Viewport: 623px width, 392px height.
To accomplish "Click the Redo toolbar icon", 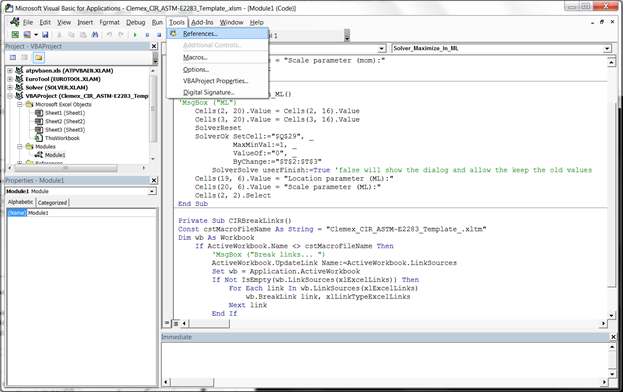I will coord(121,35).
